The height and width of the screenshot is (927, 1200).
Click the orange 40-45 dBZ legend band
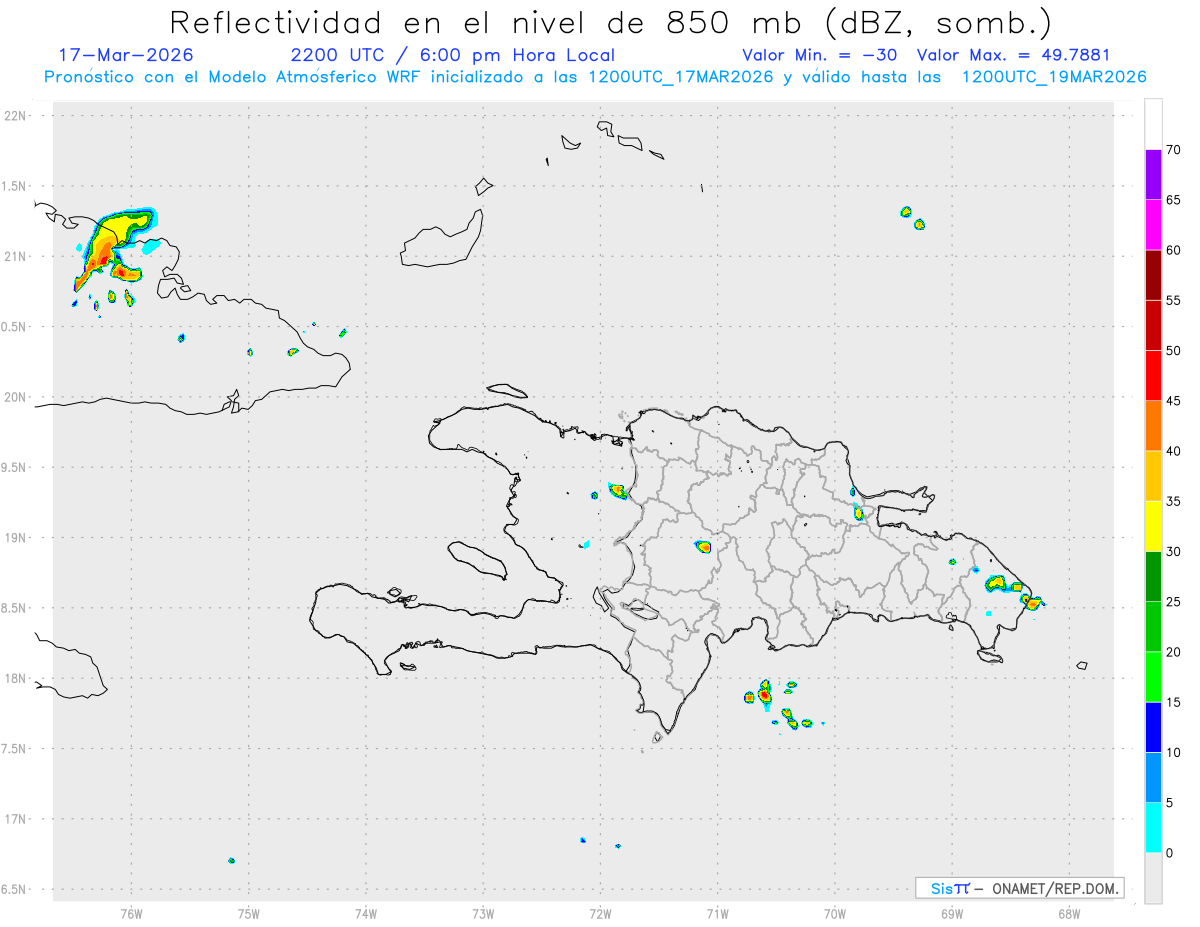(x=1153, y=426)
